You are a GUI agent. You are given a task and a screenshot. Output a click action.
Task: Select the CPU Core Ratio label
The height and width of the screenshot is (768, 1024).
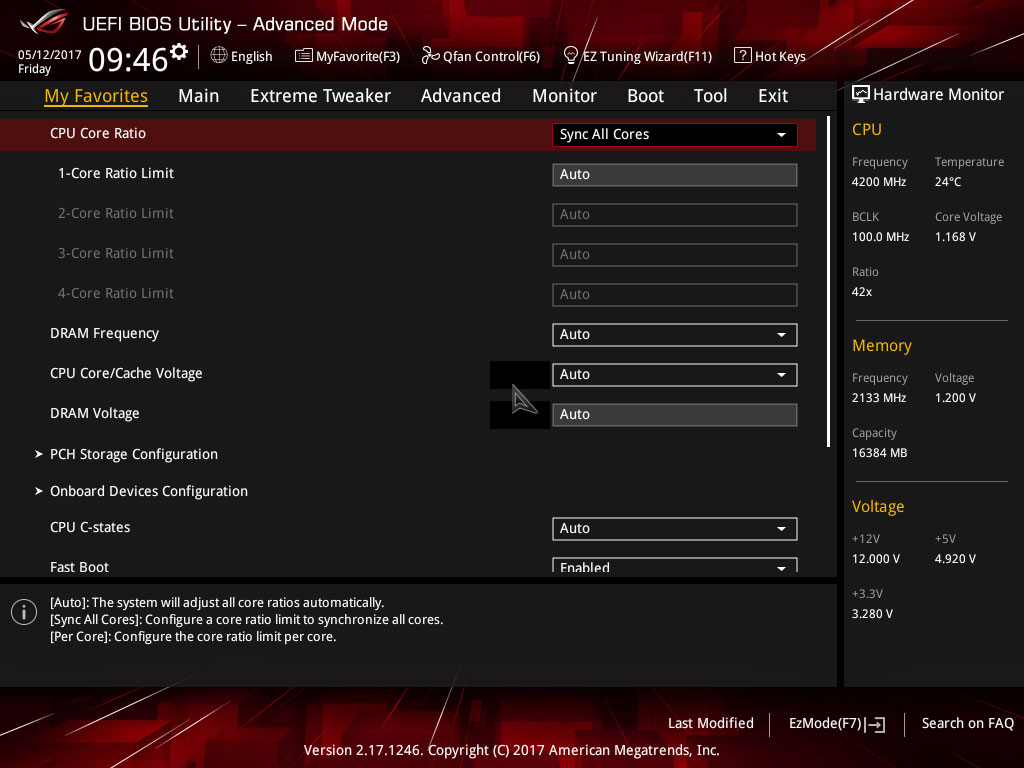98,133
